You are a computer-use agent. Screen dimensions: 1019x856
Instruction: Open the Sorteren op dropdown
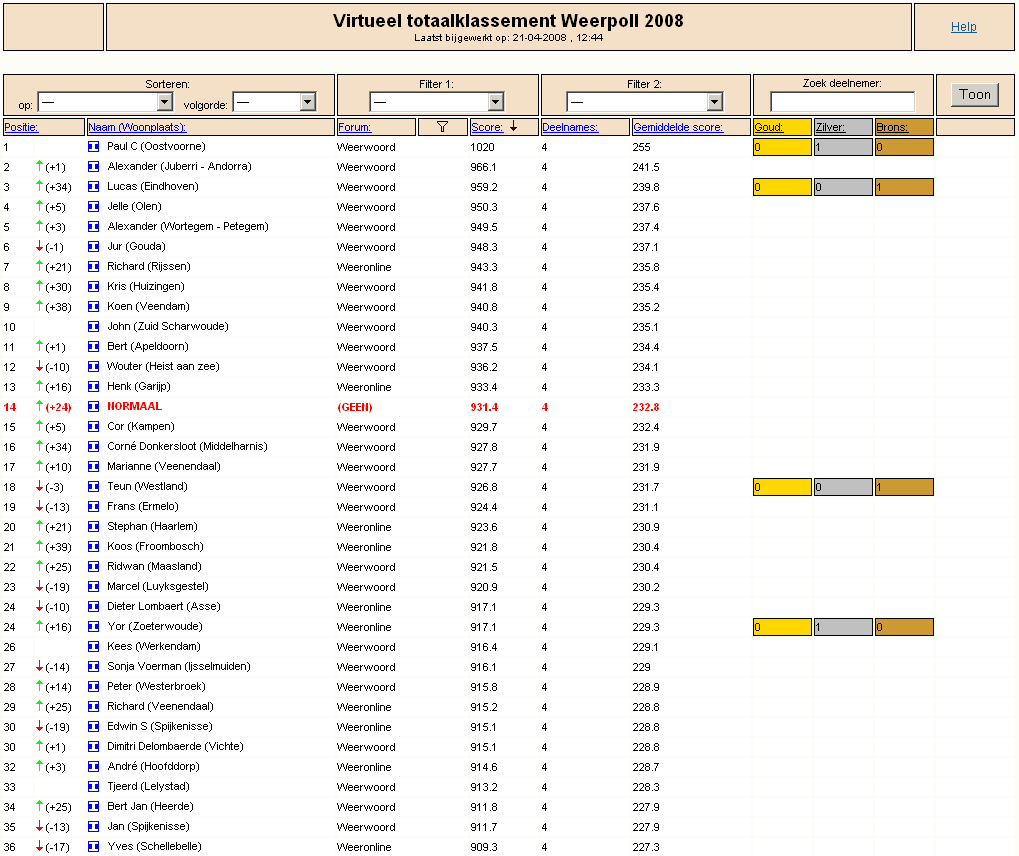[x=105, y=102]
